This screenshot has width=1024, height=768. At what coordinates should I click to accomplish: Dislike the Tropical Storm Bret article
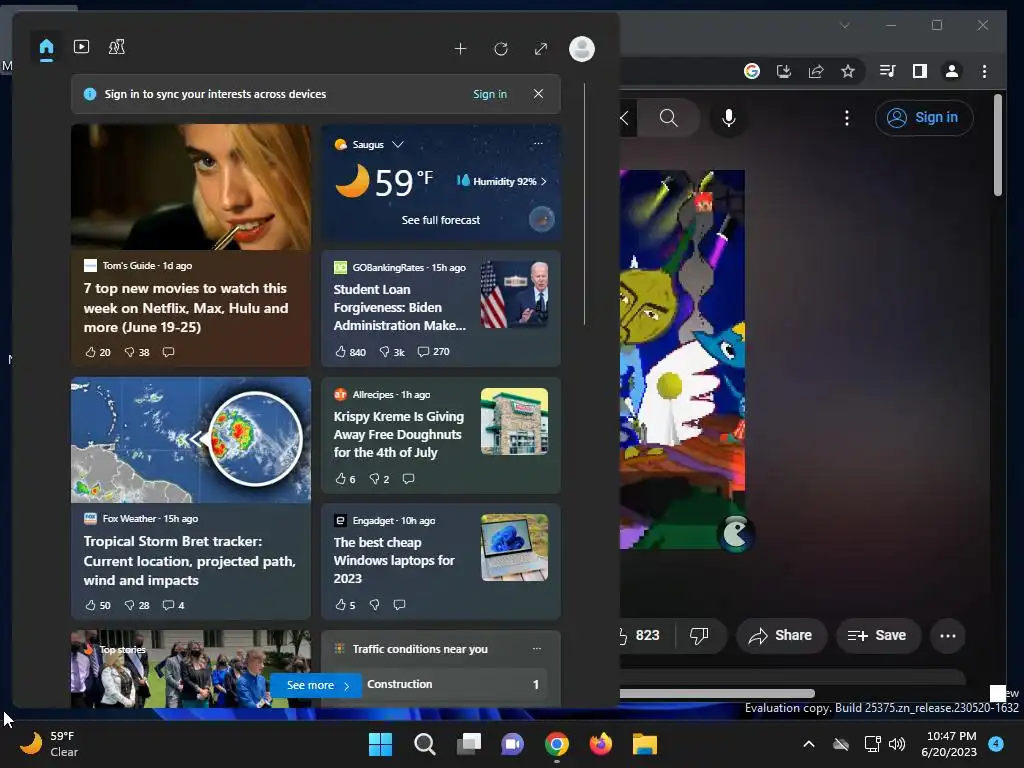pos(137,605)
